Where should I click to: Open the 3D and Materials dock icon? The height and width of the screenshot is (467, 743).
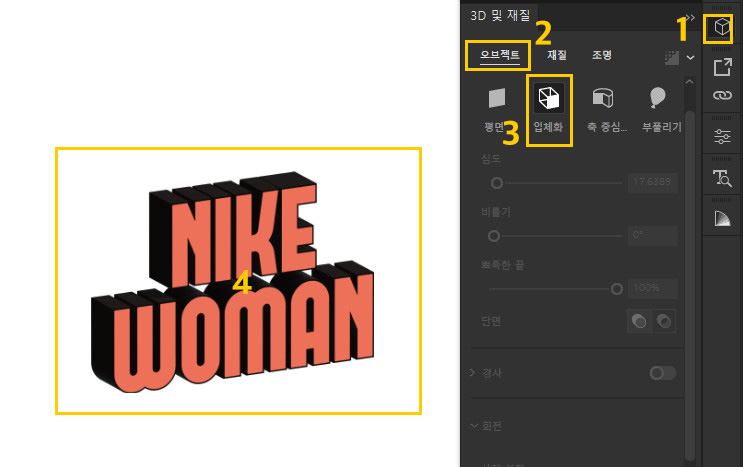pyautogui.click(x=722, y=27)
